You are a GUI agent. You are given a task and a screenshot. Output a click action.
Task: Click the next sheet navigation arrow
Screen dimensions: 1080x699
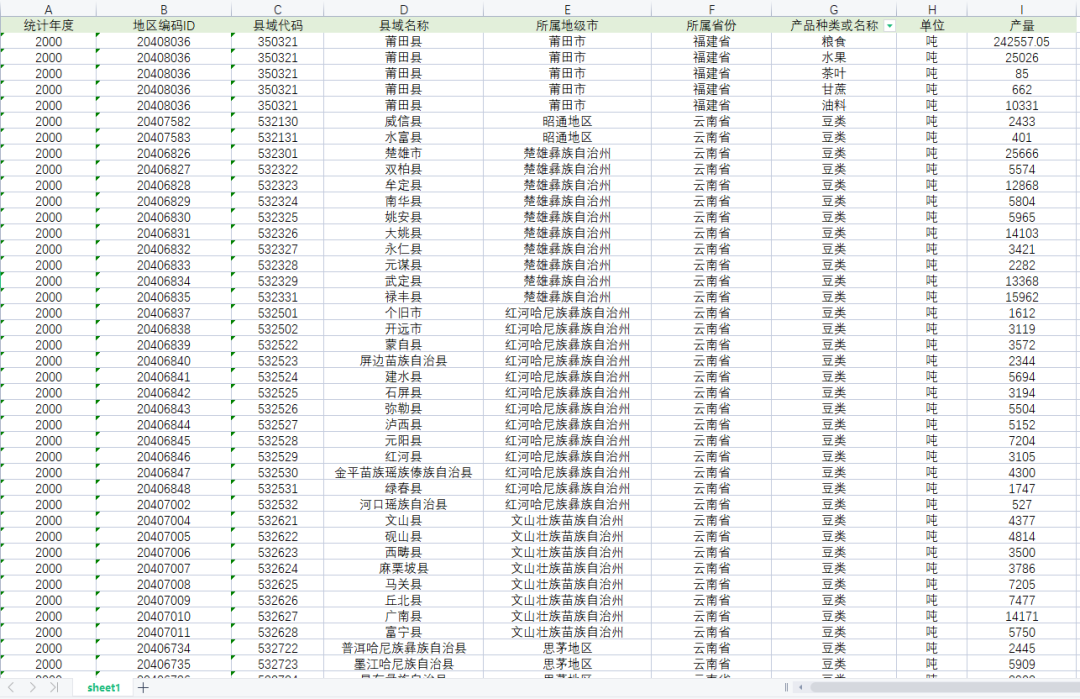pyautogui.click(x=33, y=688)
